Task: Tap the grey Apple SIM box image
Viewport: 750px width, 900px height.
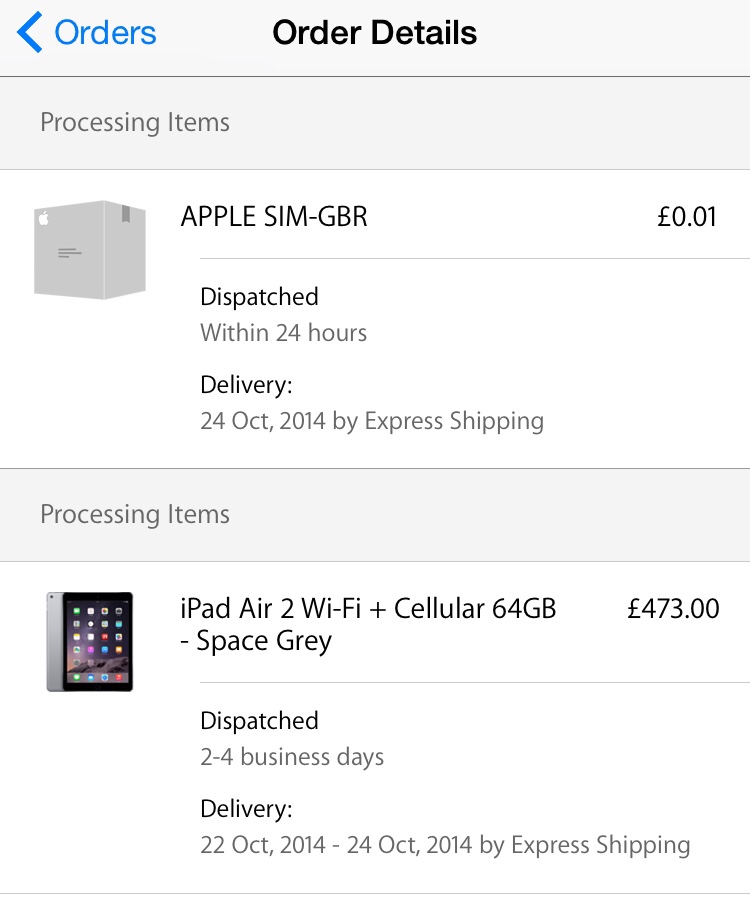Action: tap(90, 250)
